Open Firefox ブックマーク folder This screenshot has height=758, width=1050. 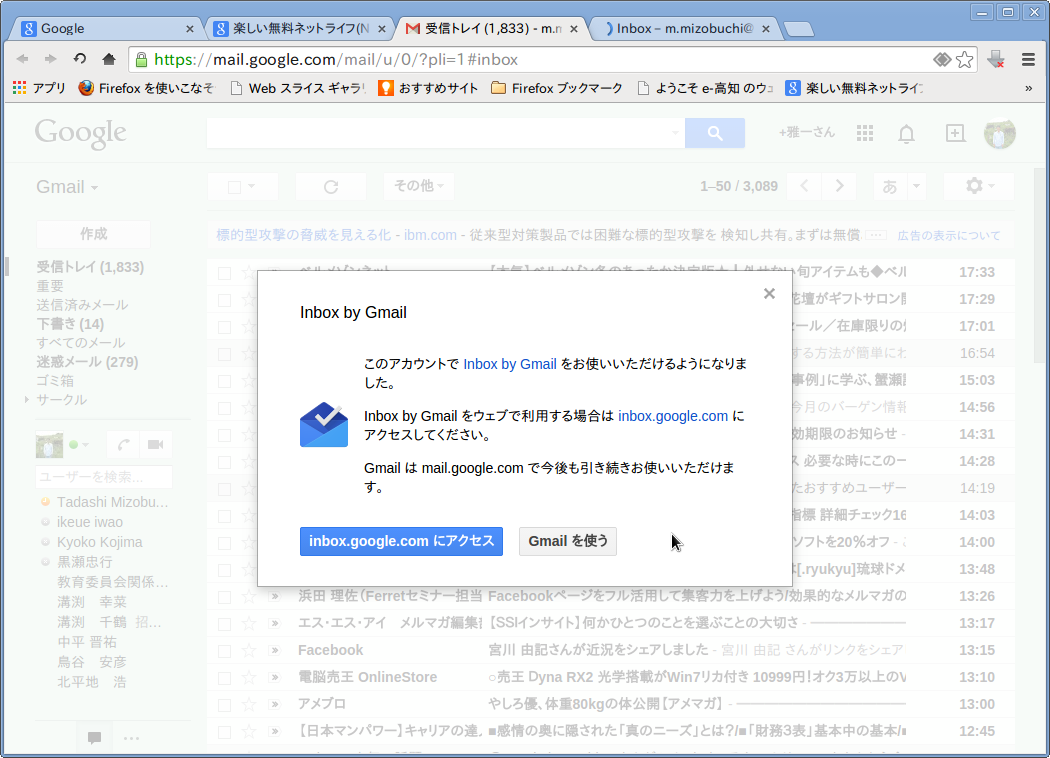[557, 88]
